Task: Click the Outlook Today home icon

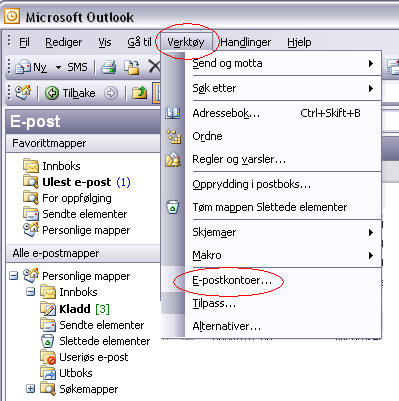Action: coord(23,92)
